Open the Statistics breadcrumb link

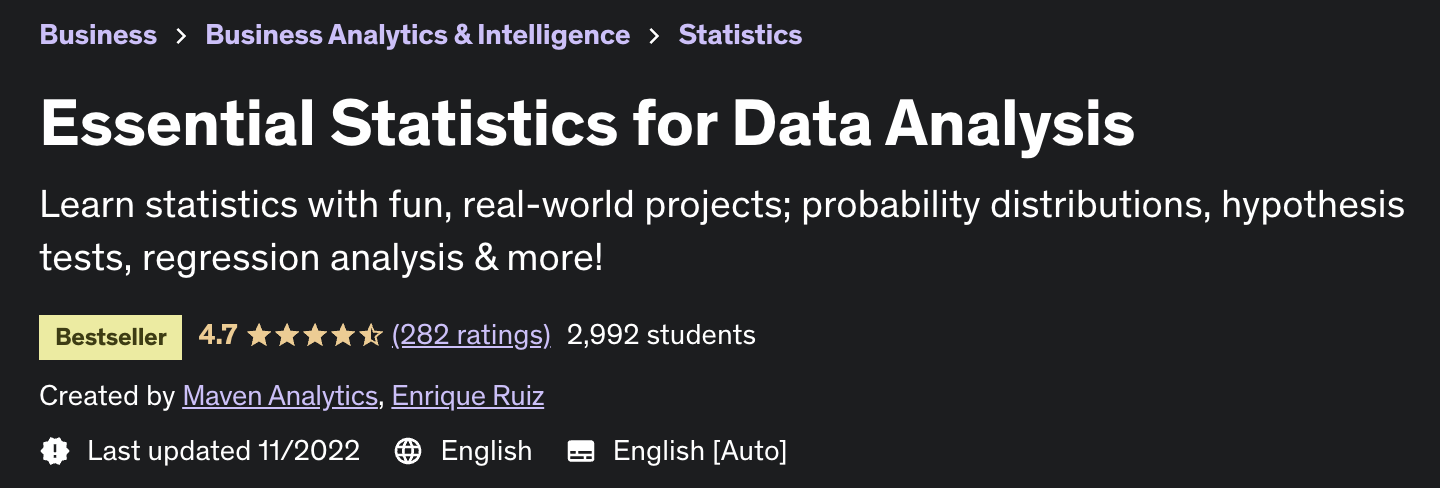point(740,35)
